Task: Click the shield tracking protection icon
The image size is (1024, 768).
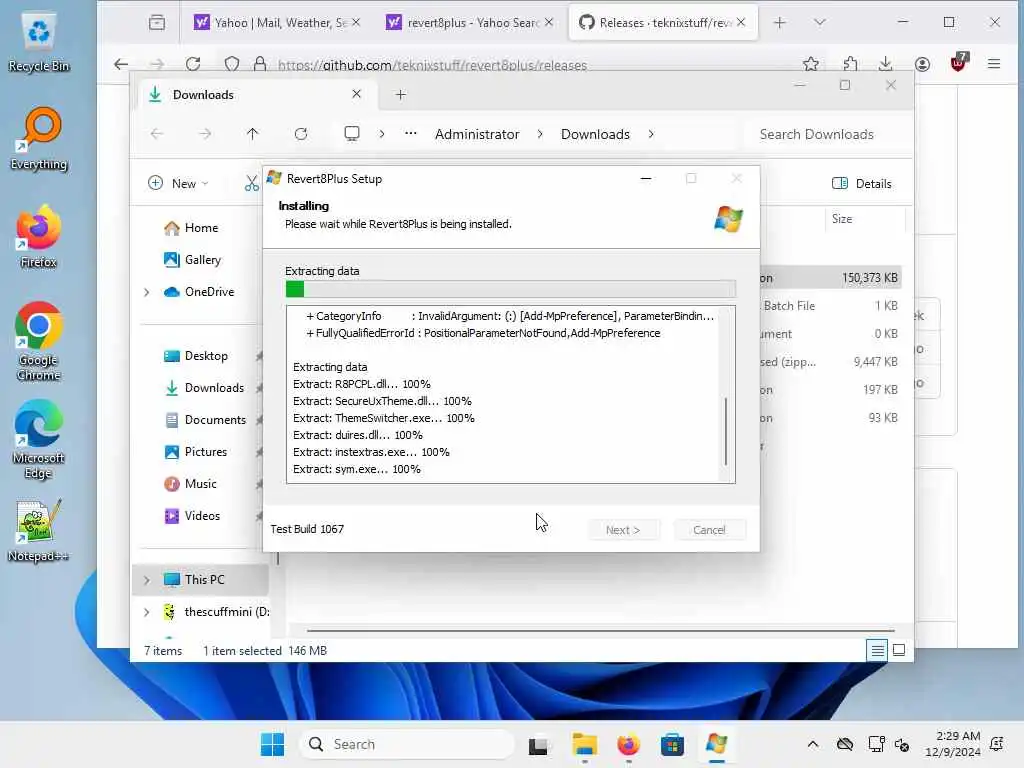Action: tap(232, 64)
